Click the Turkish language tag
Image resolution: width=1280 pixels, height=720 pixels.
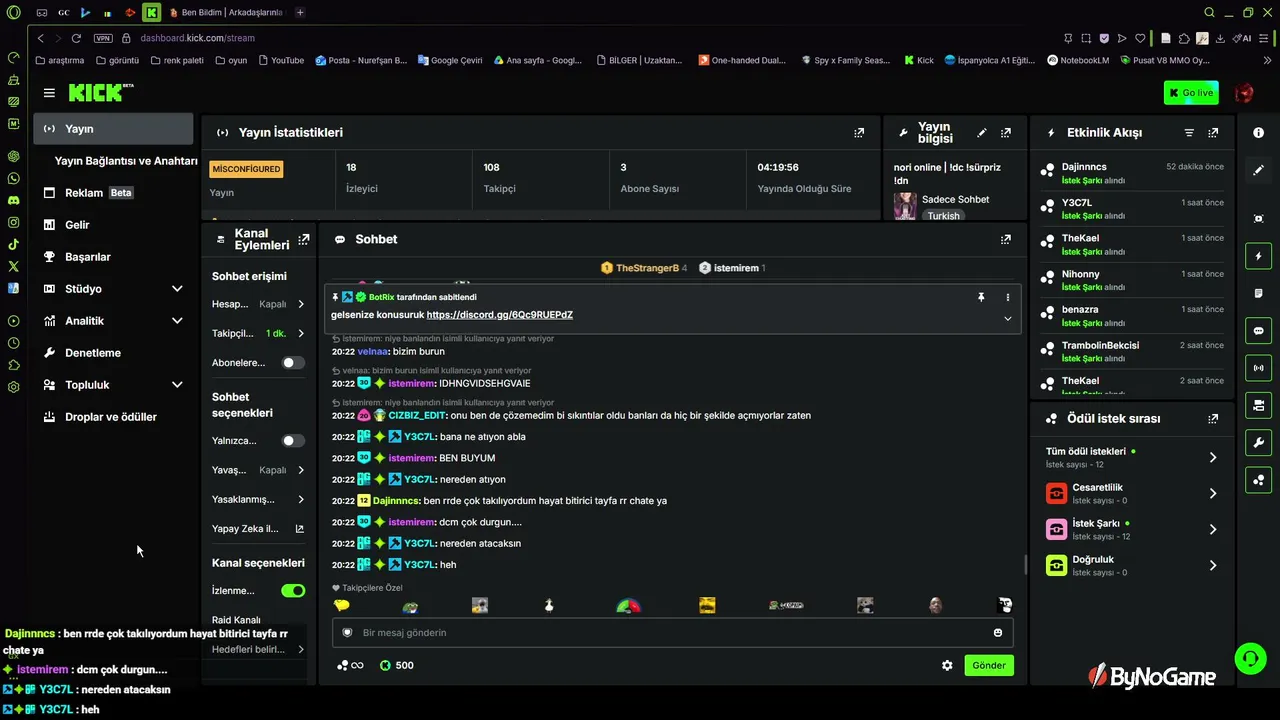tap(943, 216)
